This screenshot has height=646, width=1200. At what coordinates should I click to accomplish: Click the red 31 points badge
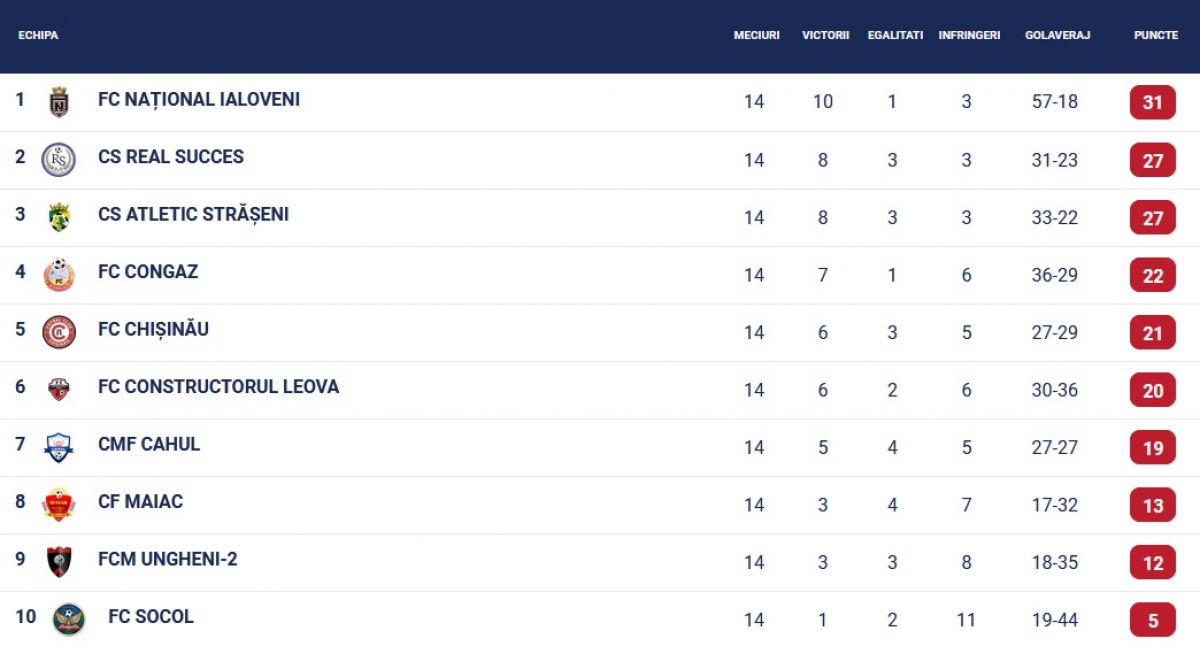coord(1153,102)
